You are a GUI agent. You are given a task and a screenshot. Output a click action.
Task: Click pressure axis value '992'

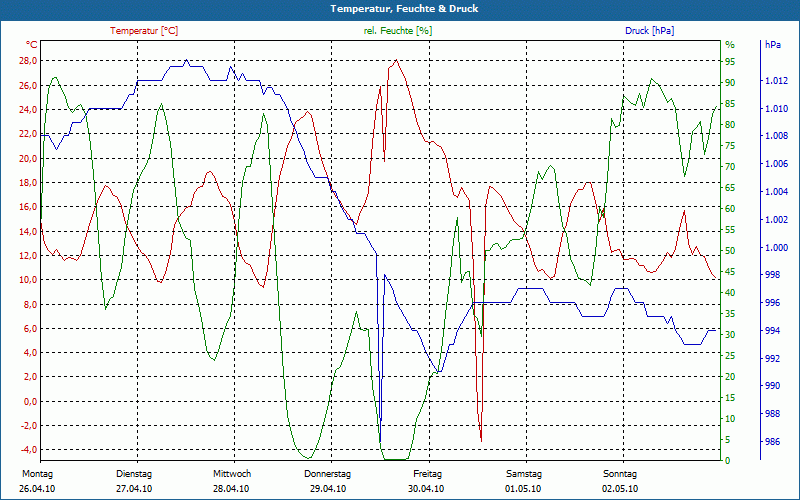coord(772,359)
